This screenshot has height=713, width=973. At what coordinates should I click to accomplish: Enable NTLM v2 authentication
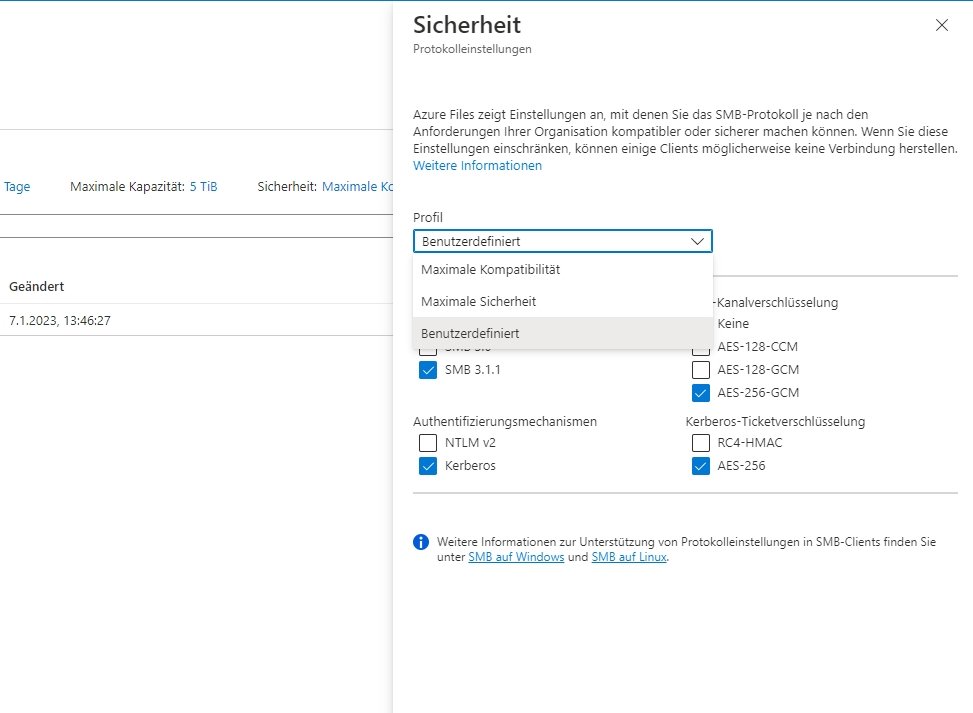tap(427, 442)
